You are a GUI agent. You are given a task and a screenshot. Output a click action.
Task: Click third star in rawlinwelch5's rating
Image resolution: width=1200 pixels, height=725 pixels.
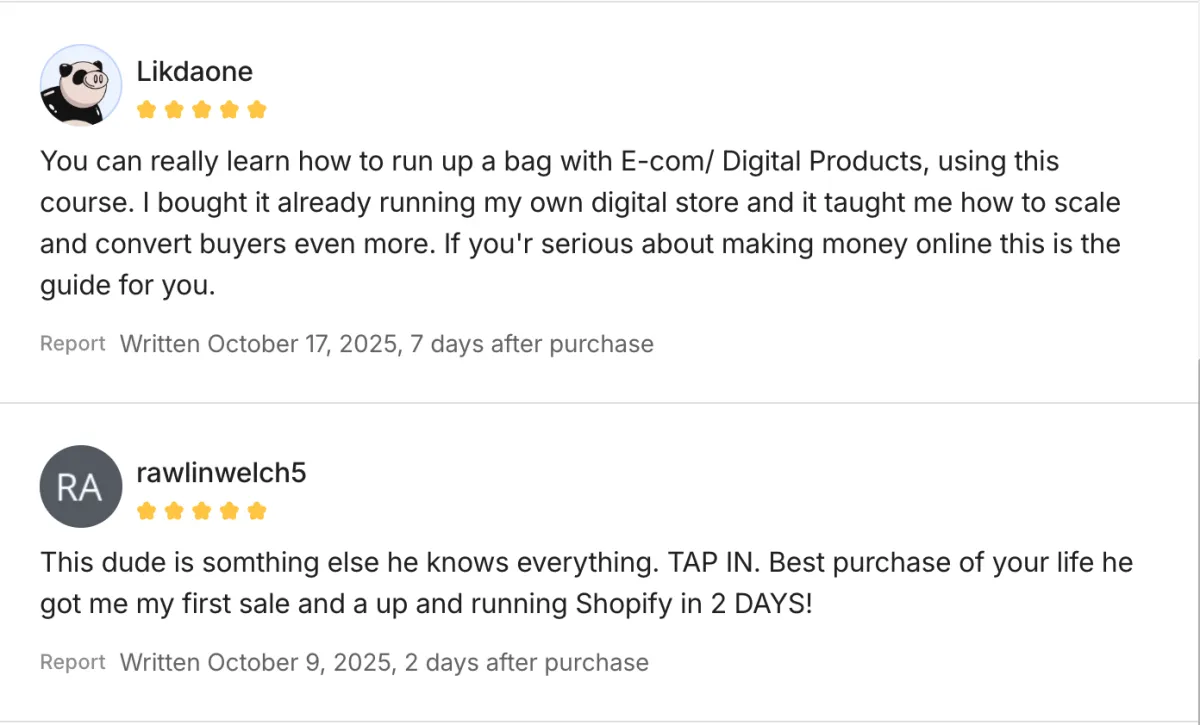tap(202, 511)
